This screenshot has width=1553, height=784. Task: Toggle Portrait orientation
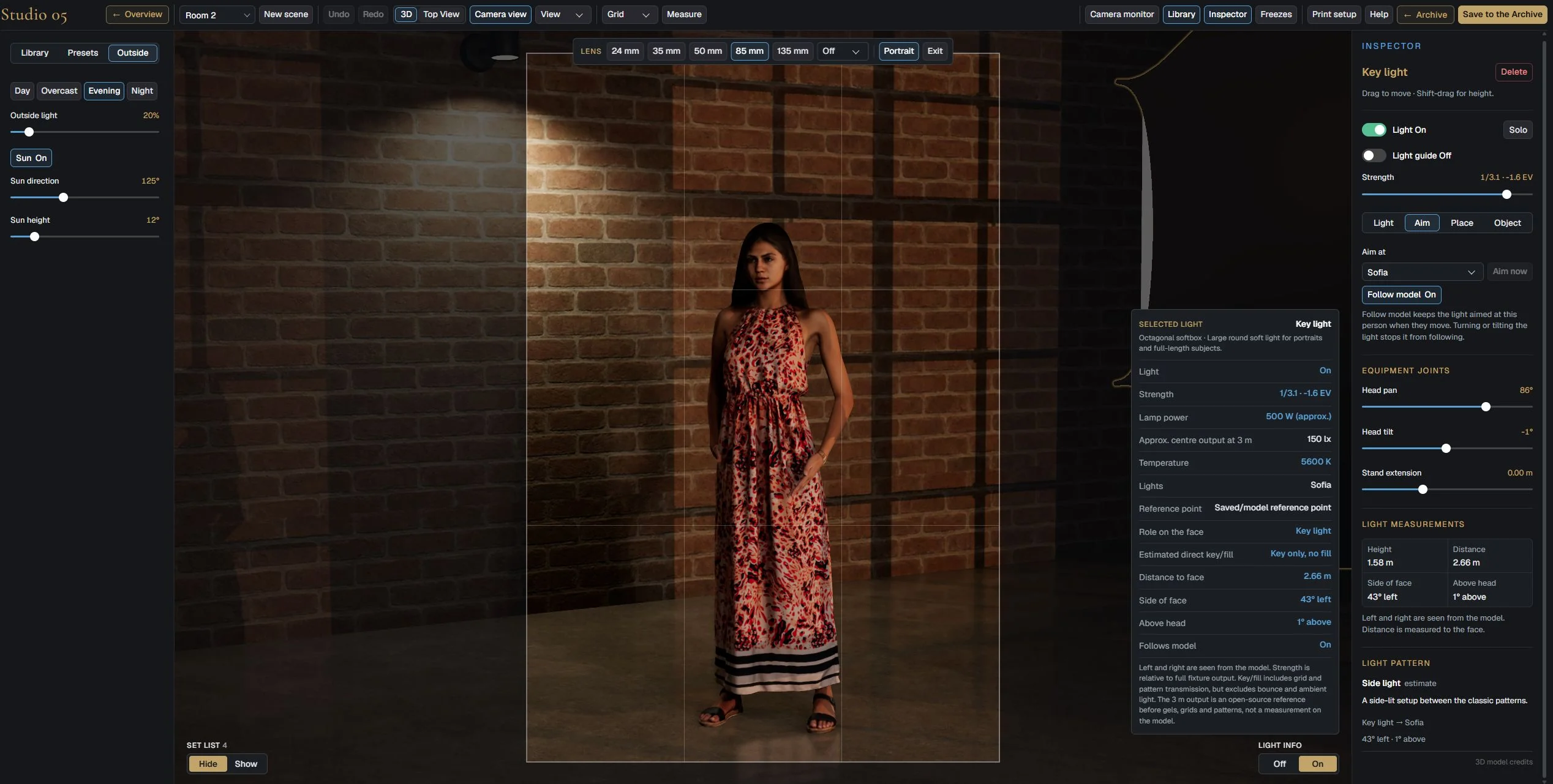pos(898,51)
